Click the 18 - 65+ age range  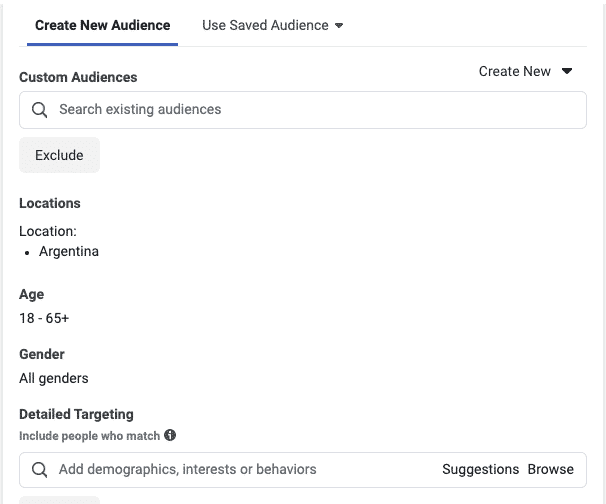pos(44,318)
